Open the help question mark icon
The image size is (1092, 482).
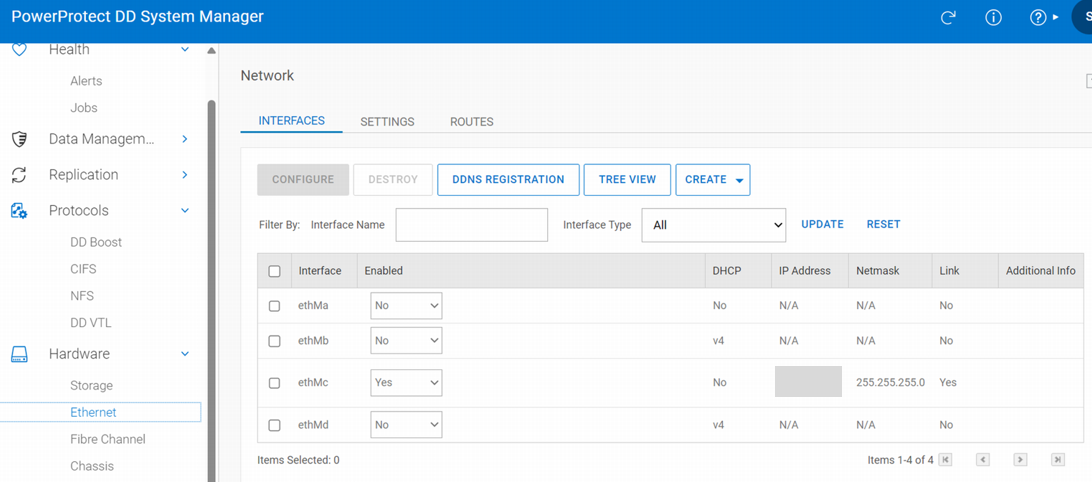tap(1038, 18)
